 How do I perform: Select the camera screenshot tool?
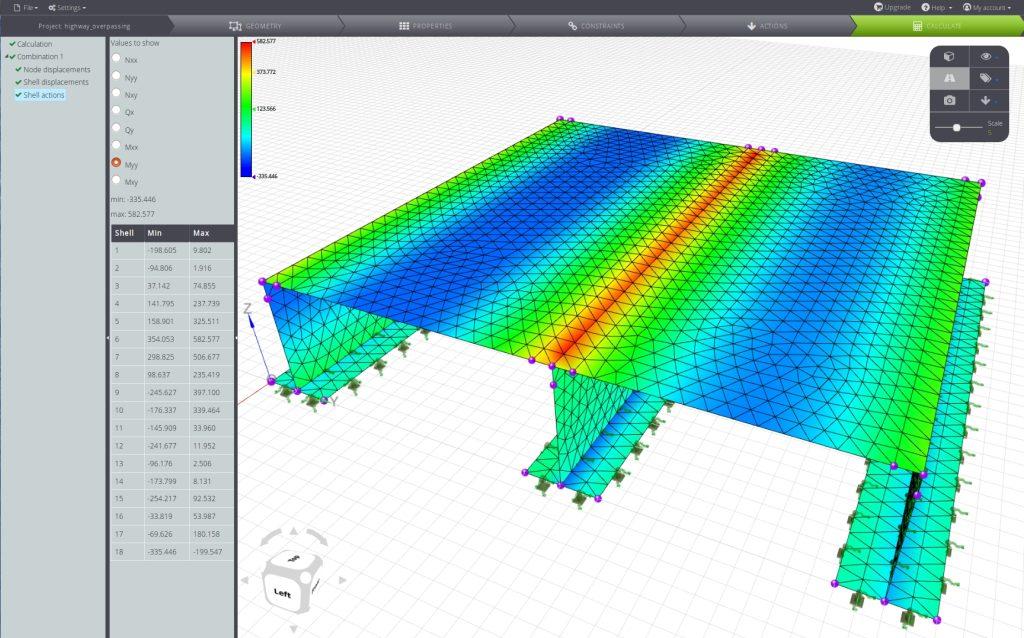pyautogui.click(x=949, y=100)
